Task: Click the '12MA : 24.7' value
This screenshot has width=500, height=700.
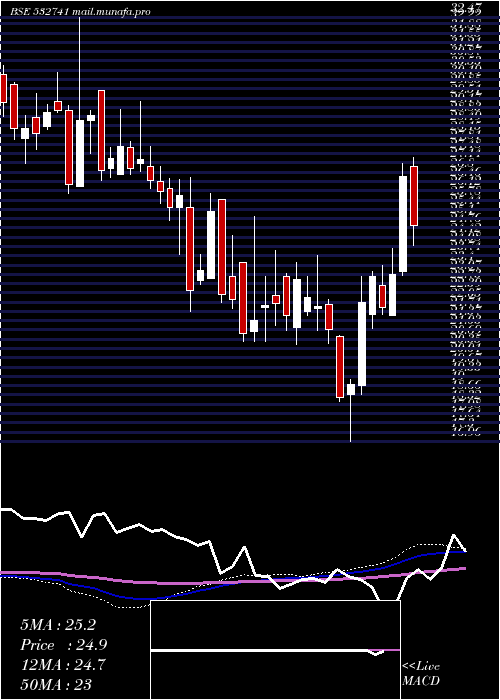Action: (63, 665)
